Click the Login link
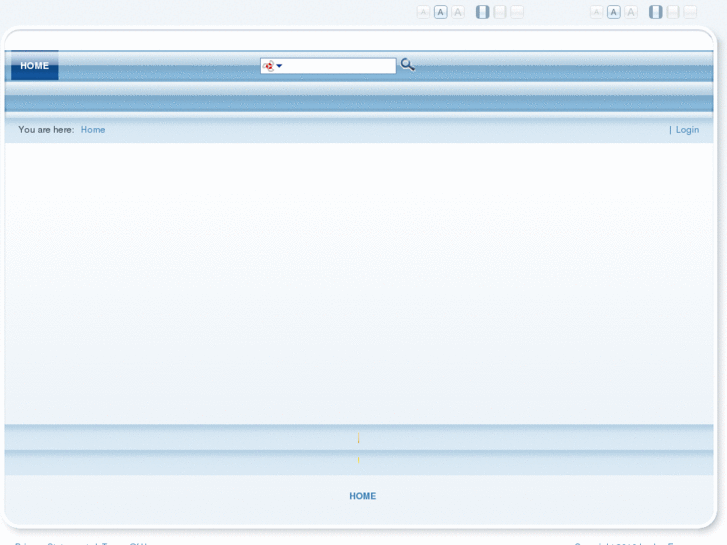Screen dimensions: 727x545 point(687,130)
